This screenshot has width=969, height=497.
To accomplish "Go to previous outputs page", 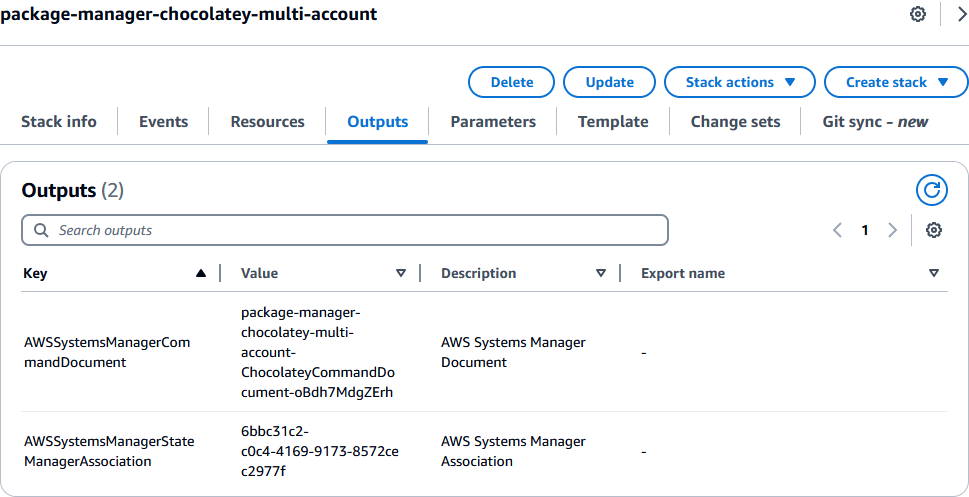I will coord(837,230).
